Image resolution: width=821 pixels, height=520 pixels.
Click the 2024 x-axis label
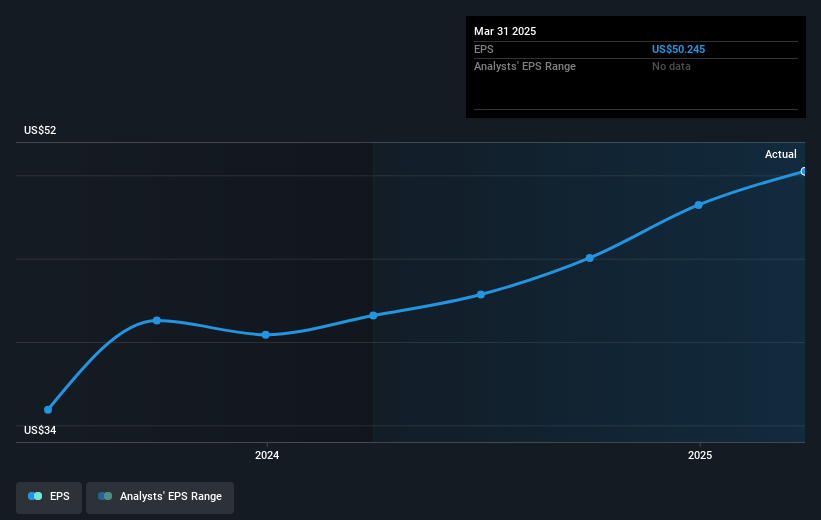click(267, 456)
